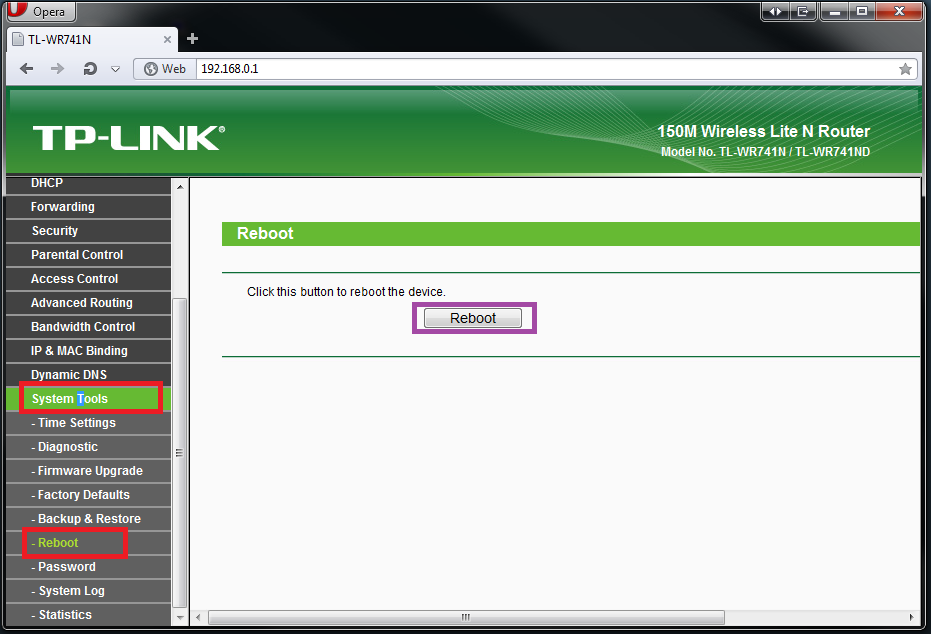Click the Reboot button
This screenshot has width=931, height=634.
pyautogui.click(x=473, y=318)
